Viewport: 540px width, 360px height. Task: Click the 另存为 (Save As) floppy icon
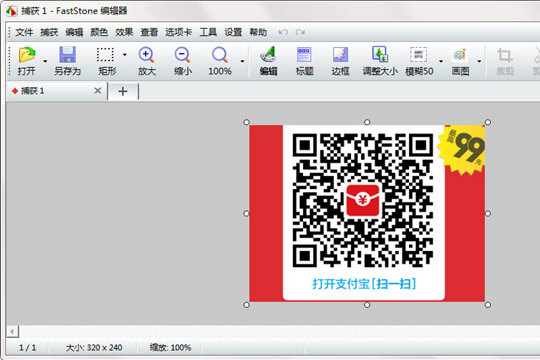(67, 55)
